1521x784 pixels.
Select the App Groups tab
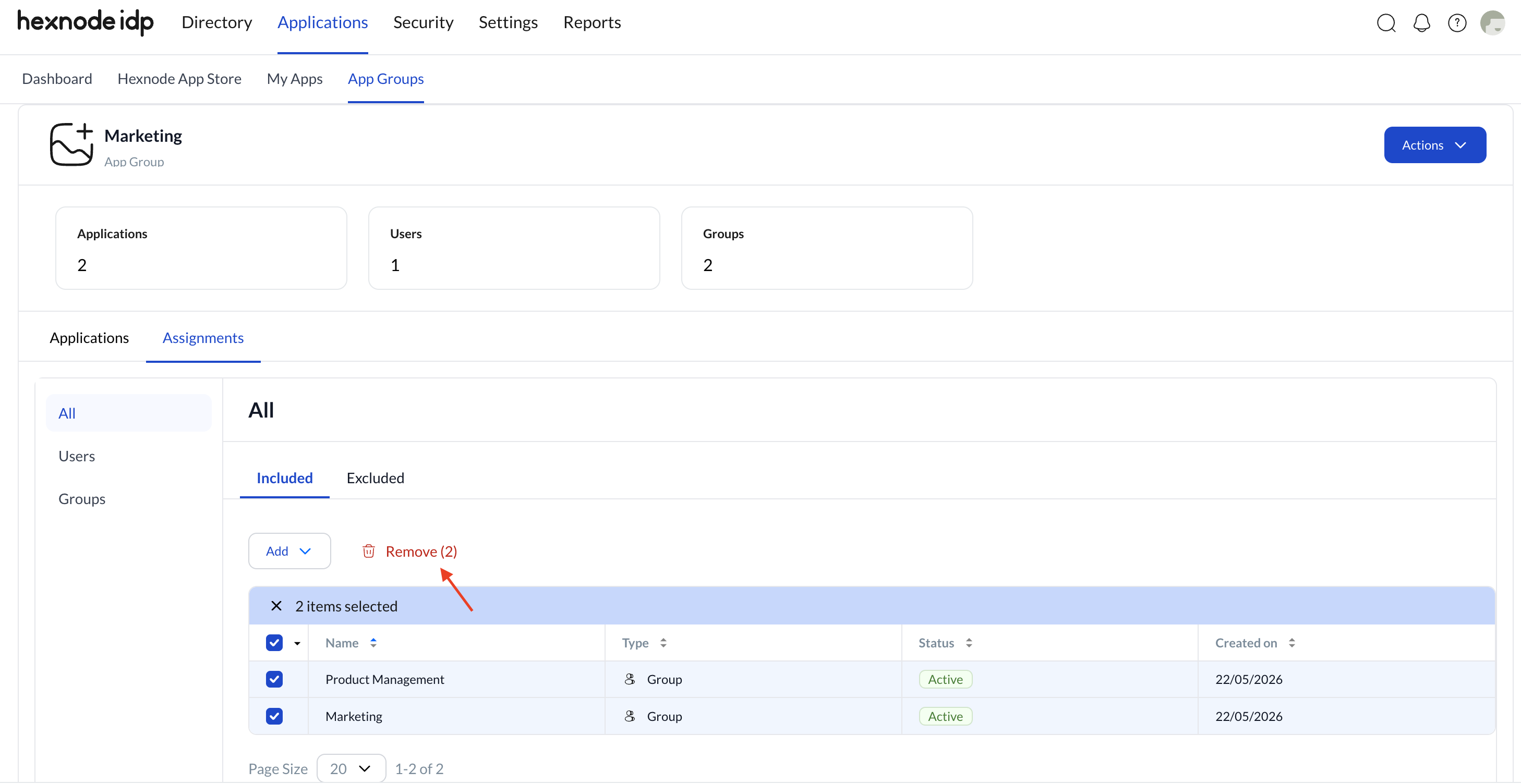[x=385, y=79]
